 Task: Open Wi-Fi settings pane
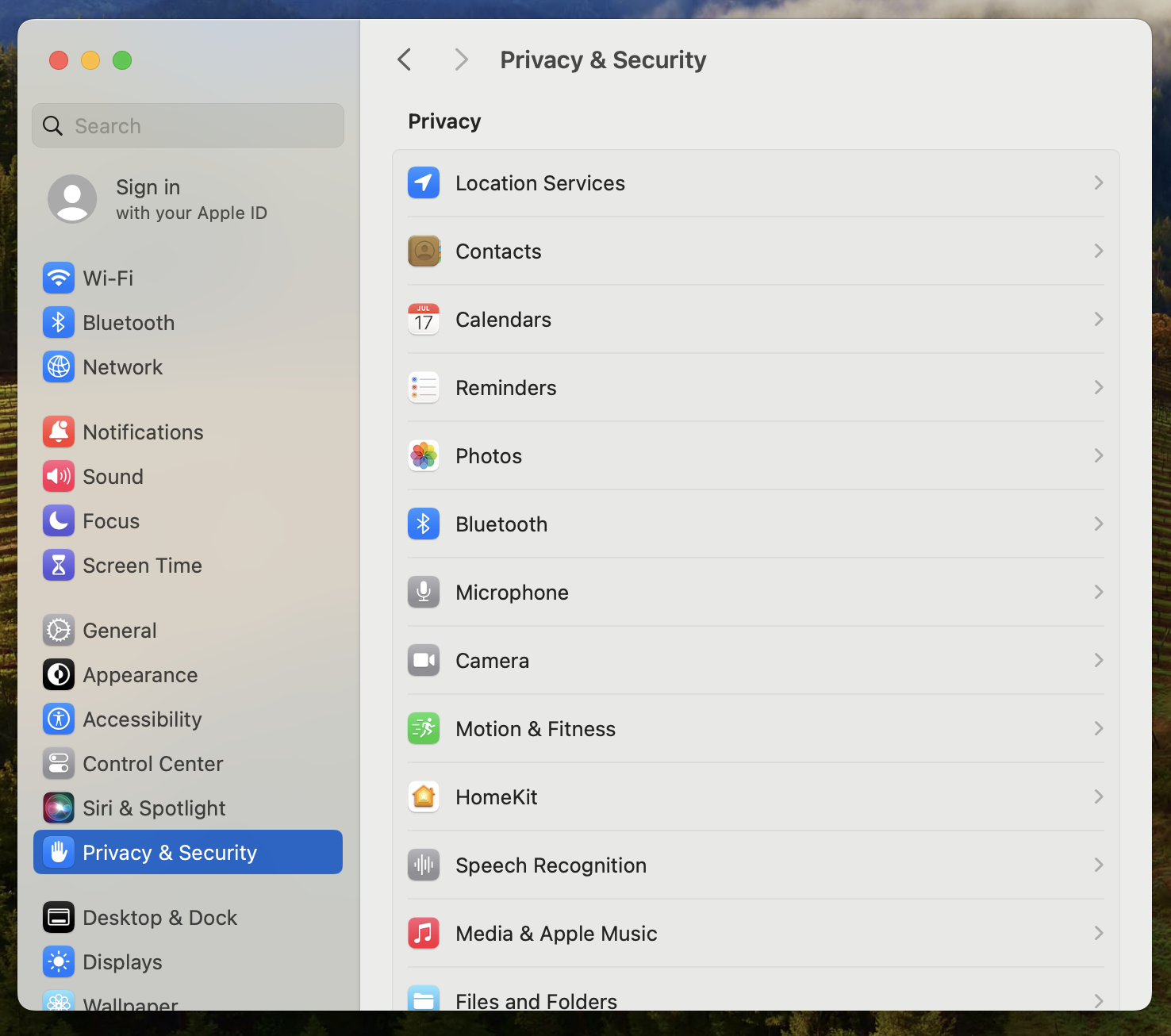pos(188,278)
